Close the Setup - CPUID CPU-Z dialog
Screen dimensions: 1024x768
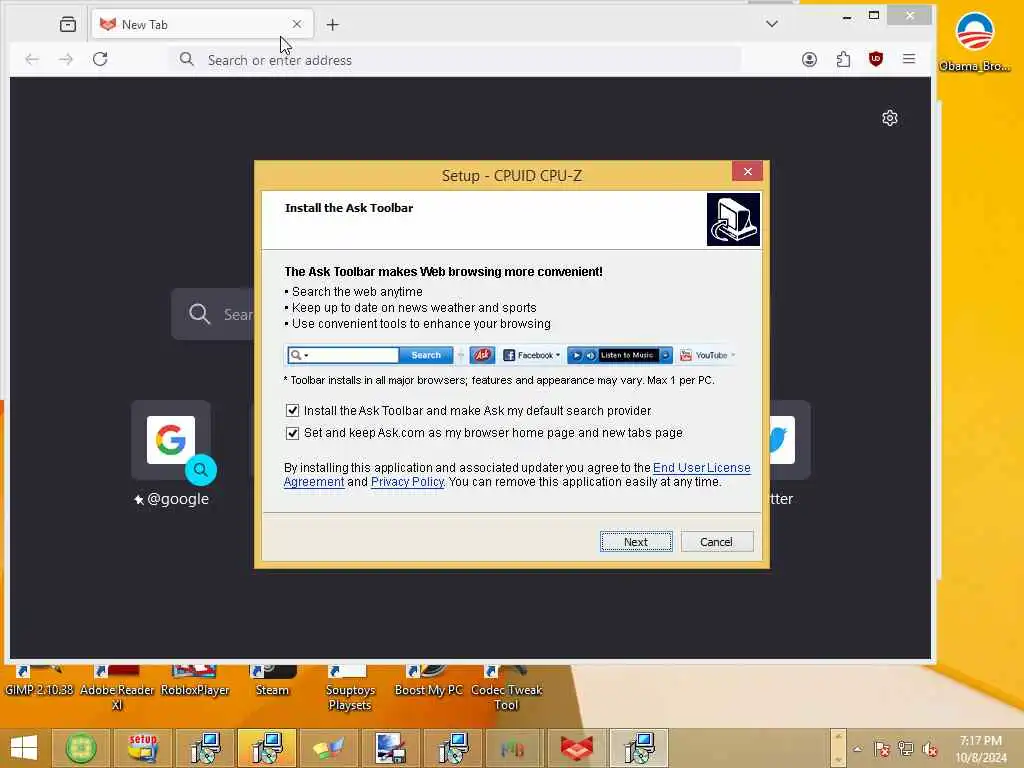[748, 171]
